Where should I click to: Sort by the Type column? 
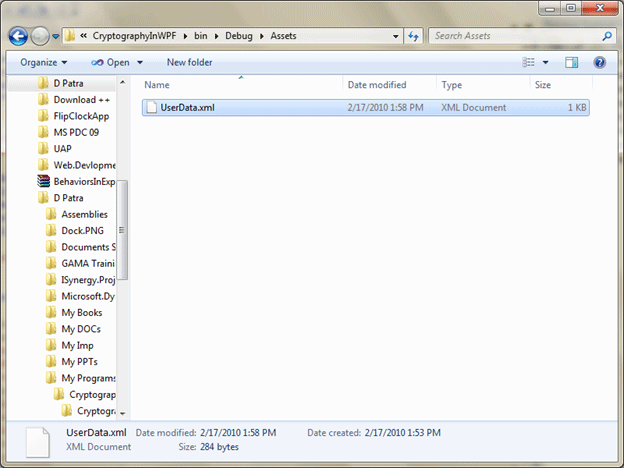(483, 85)
